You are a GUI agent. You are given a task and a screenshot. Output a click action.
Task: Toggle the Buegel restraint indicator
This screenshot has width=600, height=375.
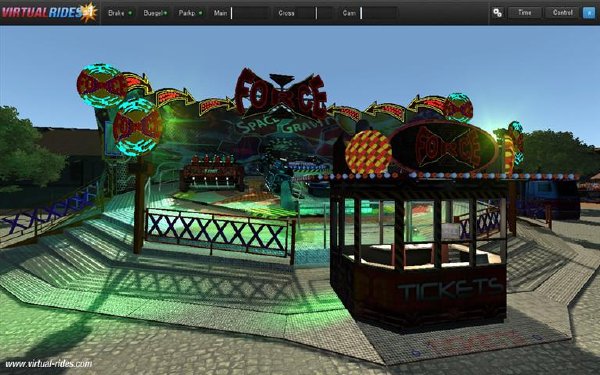(x=155, y=13)
